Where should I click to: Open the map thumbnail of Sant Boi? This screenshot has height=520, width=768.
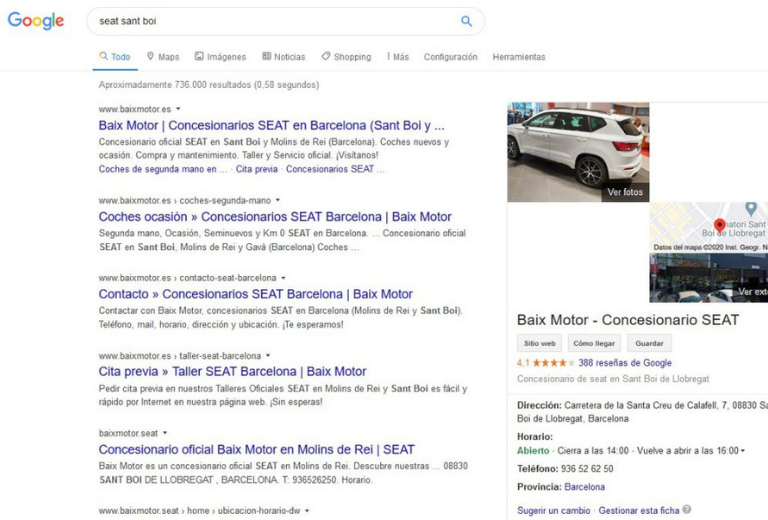pos(708,227)
